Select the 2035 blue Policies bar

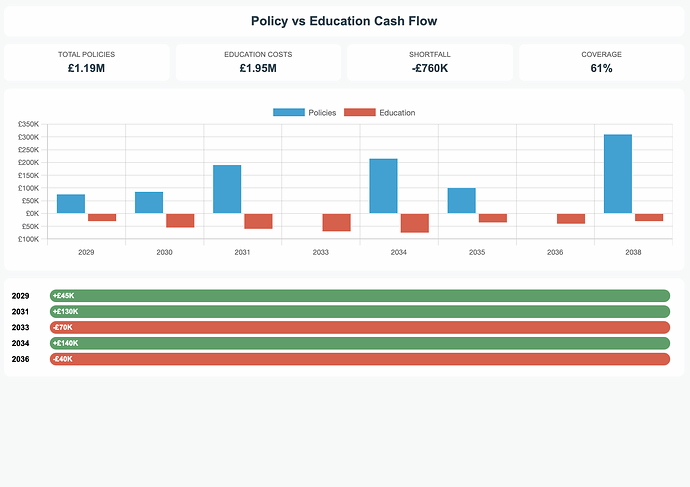point(461,200)
